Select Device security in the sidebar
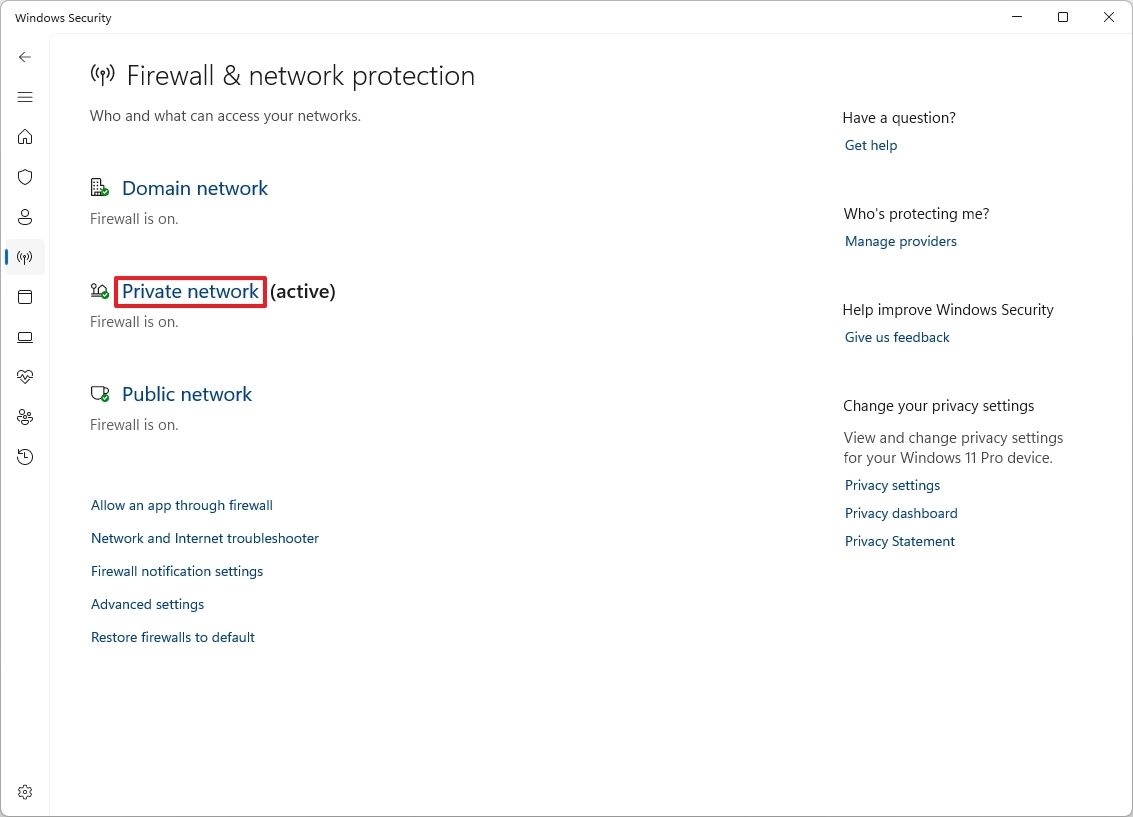Image resolution: width=1133 pixels, height=817 pixels. click(24, 337)
